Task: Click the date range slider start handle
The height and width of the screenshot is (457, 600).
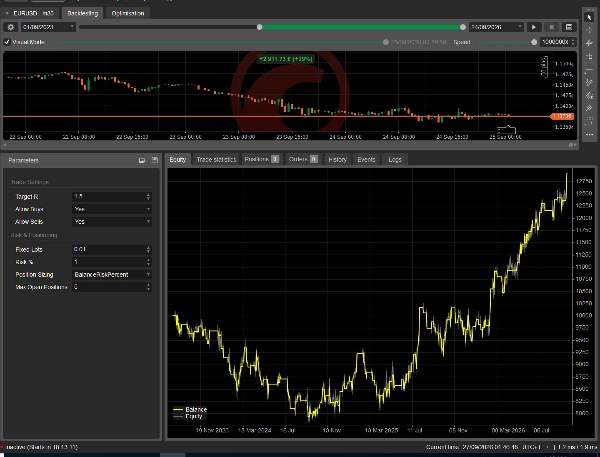Action: pyautogui.click(x=260, y=27)
